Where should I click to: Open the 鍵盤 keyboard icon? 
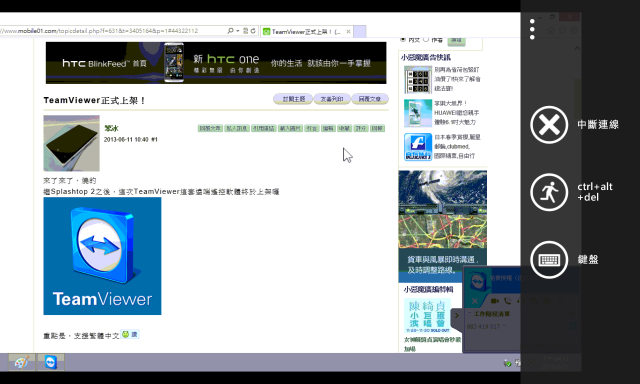click(549, 260)
